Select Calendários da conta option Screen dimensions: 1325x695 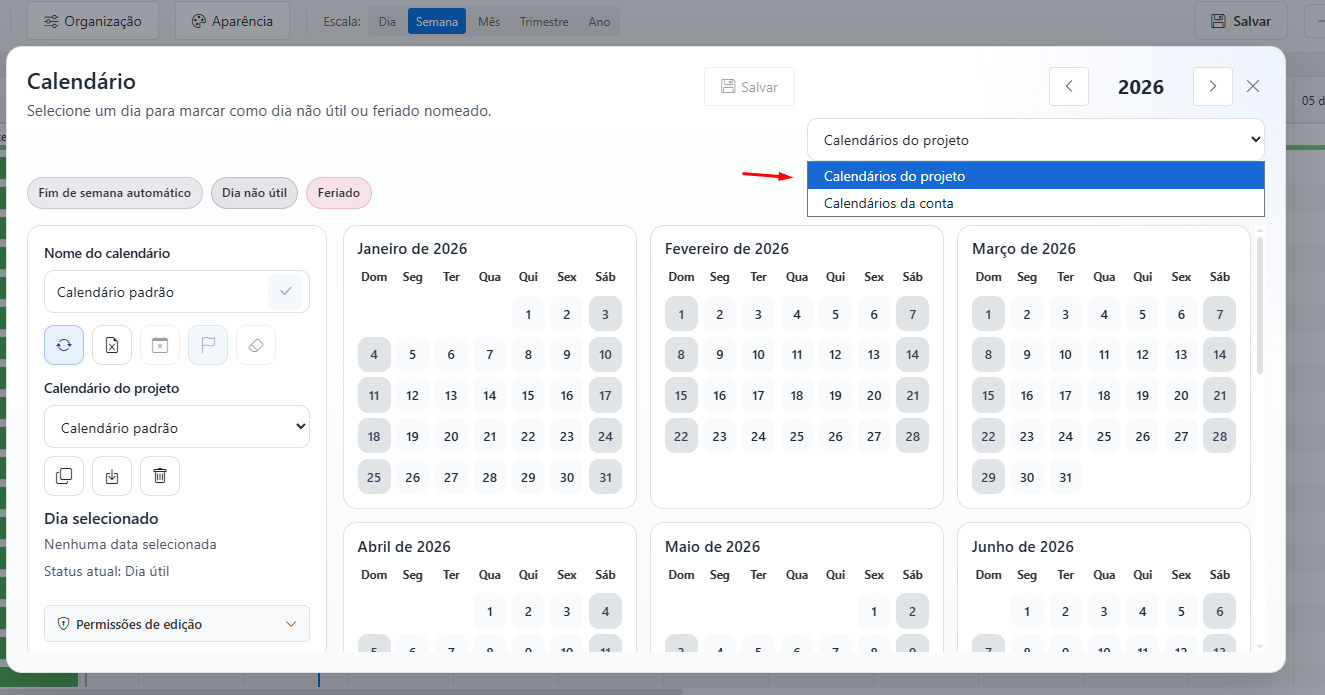[888, 203]
